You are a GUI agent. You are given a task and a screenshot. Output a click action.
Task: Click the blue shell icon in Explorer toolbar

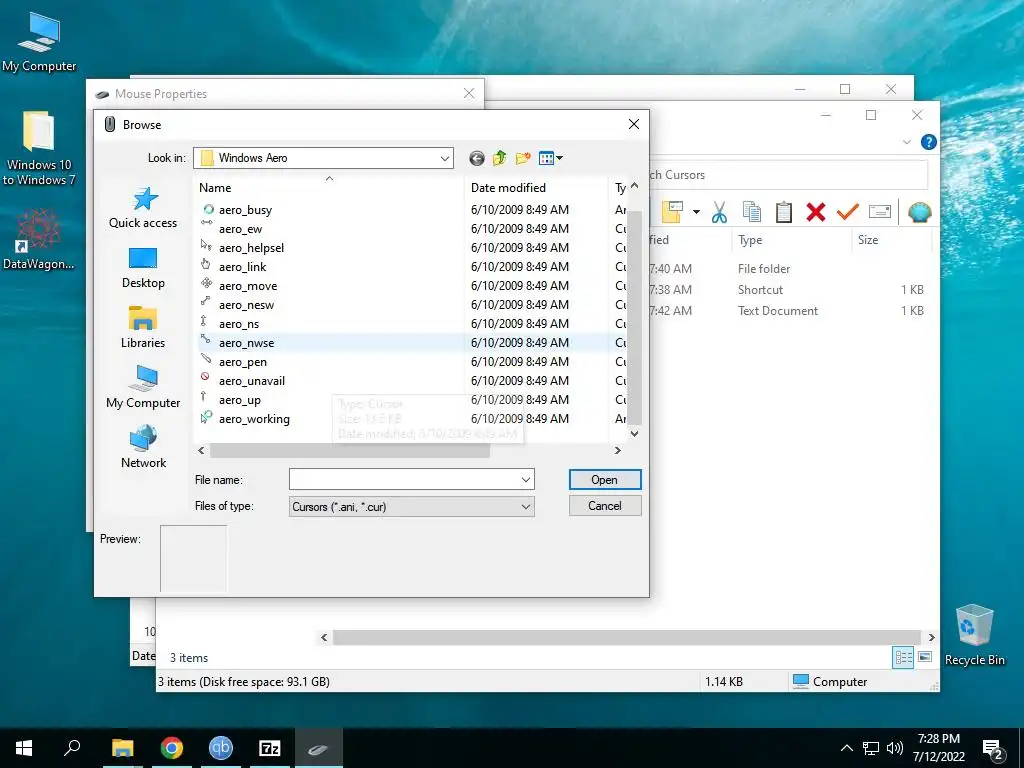[x=920, y=212]
